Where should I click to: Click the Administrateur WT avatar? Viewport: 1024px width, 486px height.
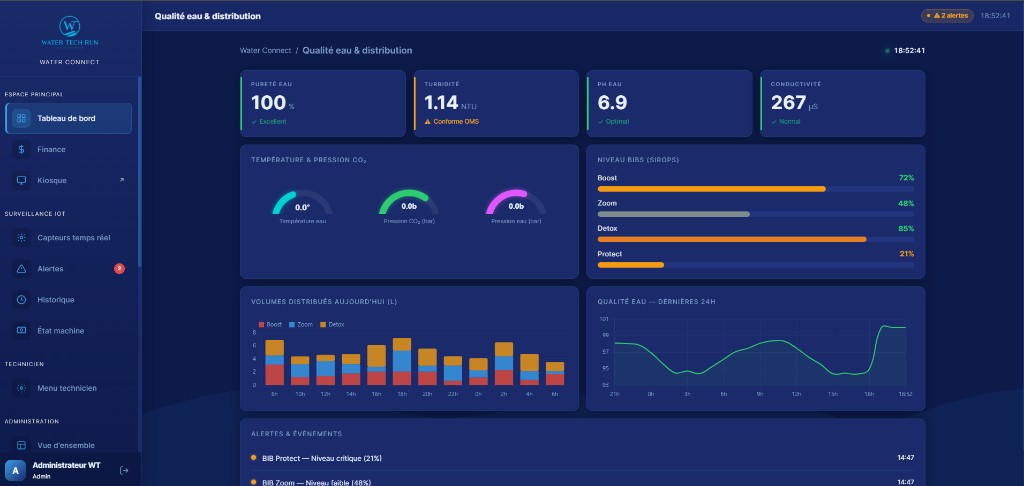tap(16, 470)
